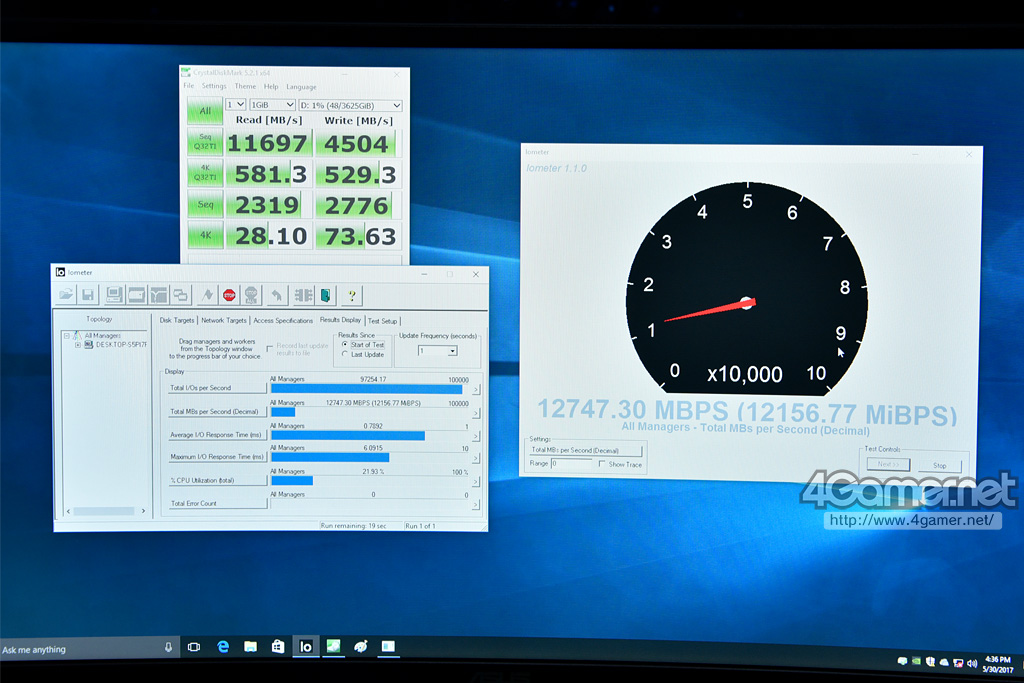Click the 4K Q32T1 test button

point(205,172)
